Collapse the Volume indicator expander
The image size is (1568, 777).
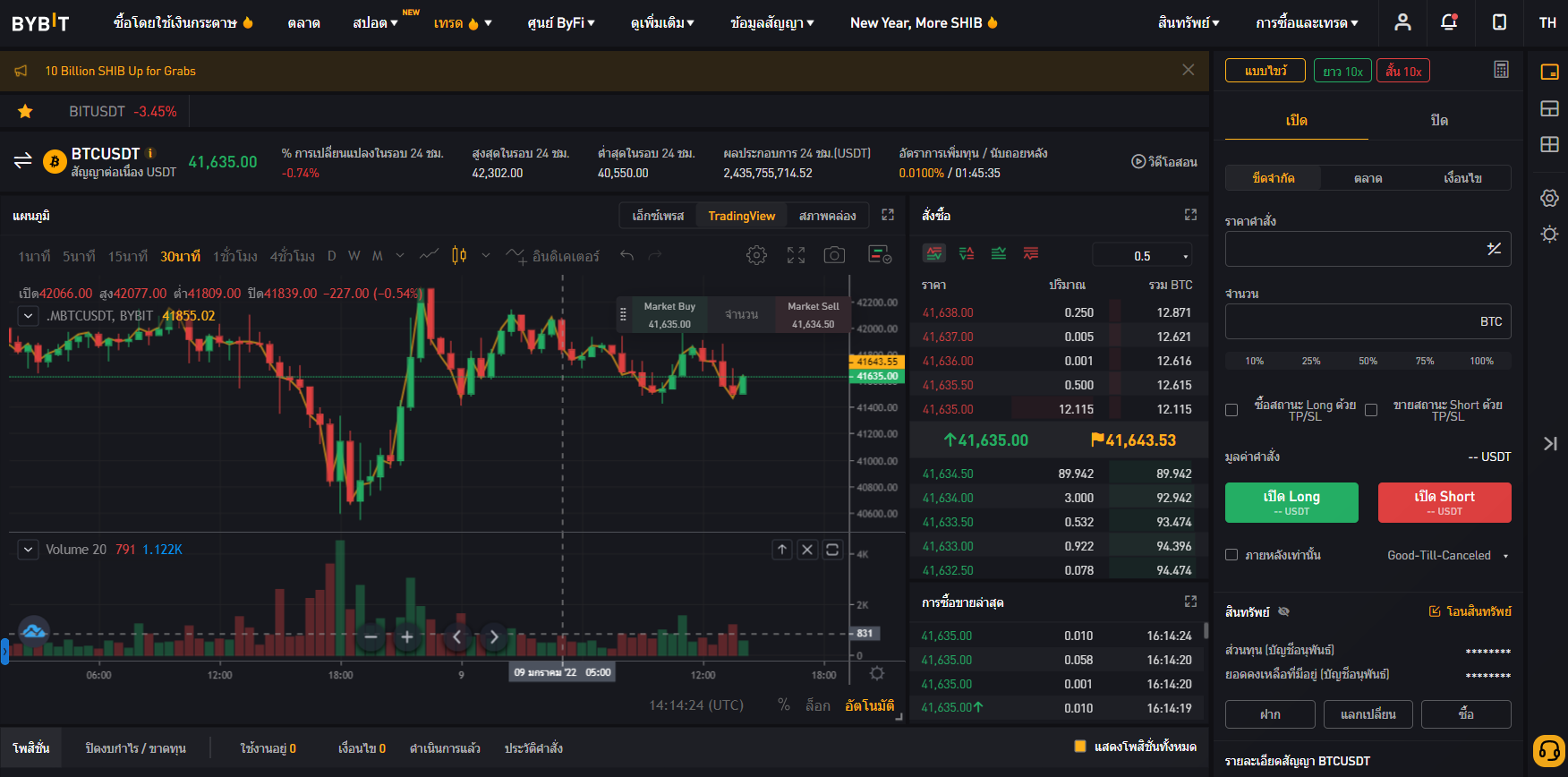tap(29, 550)
